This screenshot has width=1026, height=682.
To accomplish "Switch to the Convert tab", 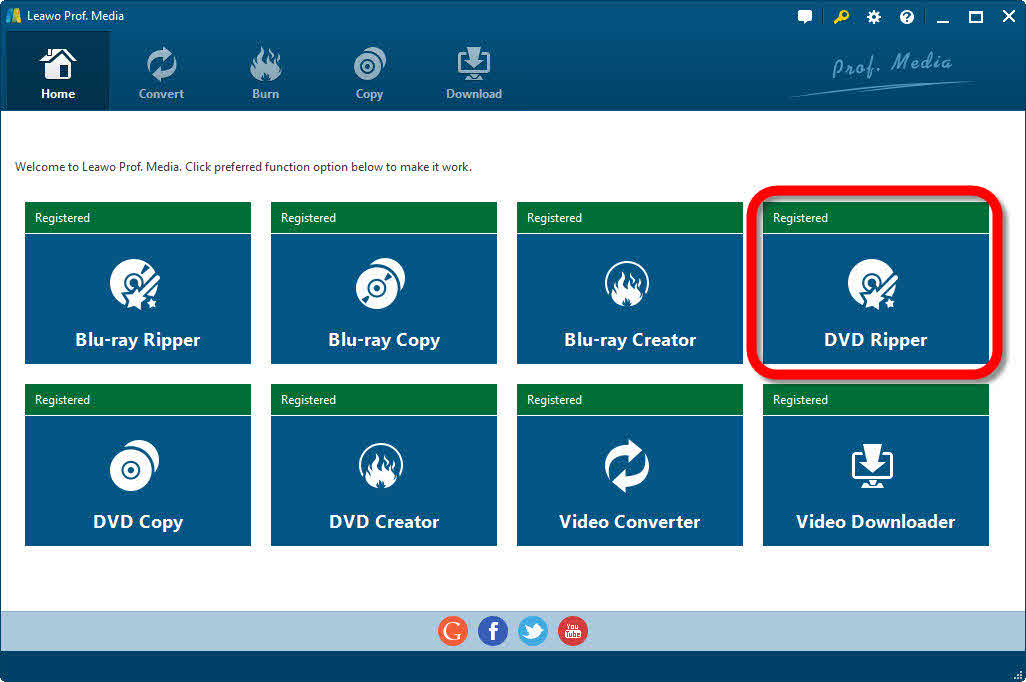I will tap(161, 73).
